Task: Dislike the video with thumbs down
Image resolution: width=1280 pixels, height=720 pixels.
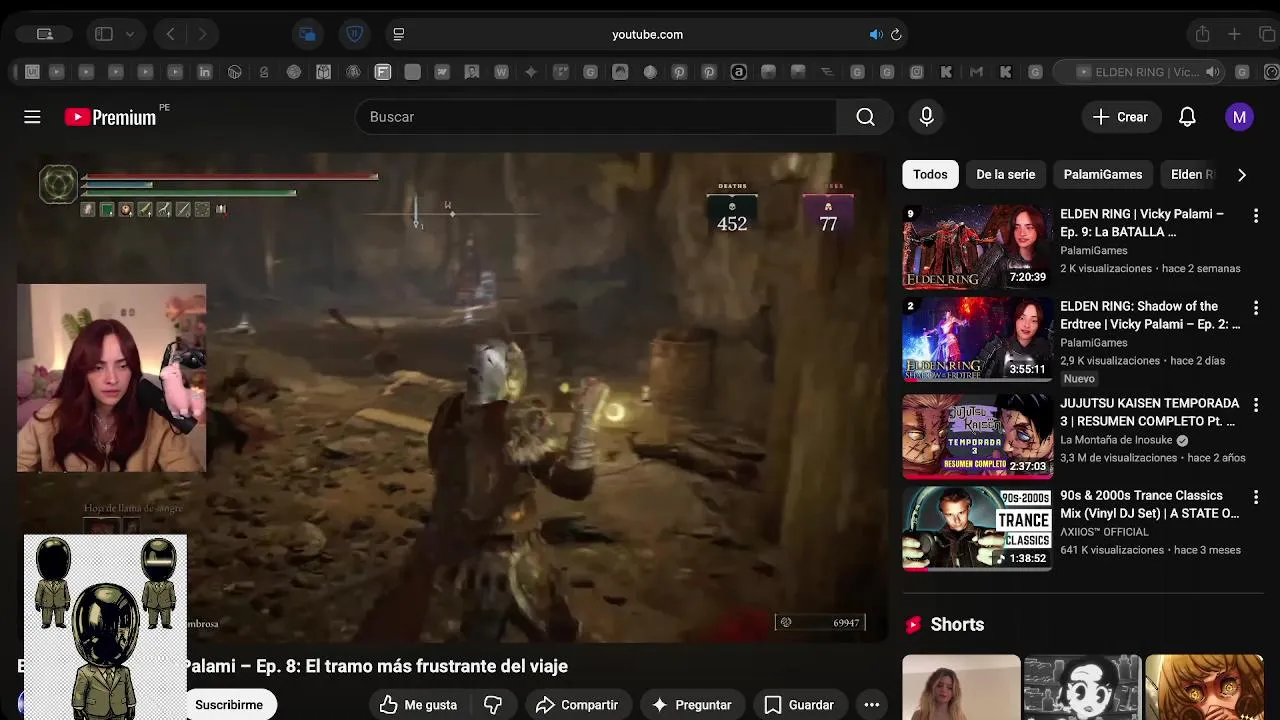Action: click(x=493, y=705)
